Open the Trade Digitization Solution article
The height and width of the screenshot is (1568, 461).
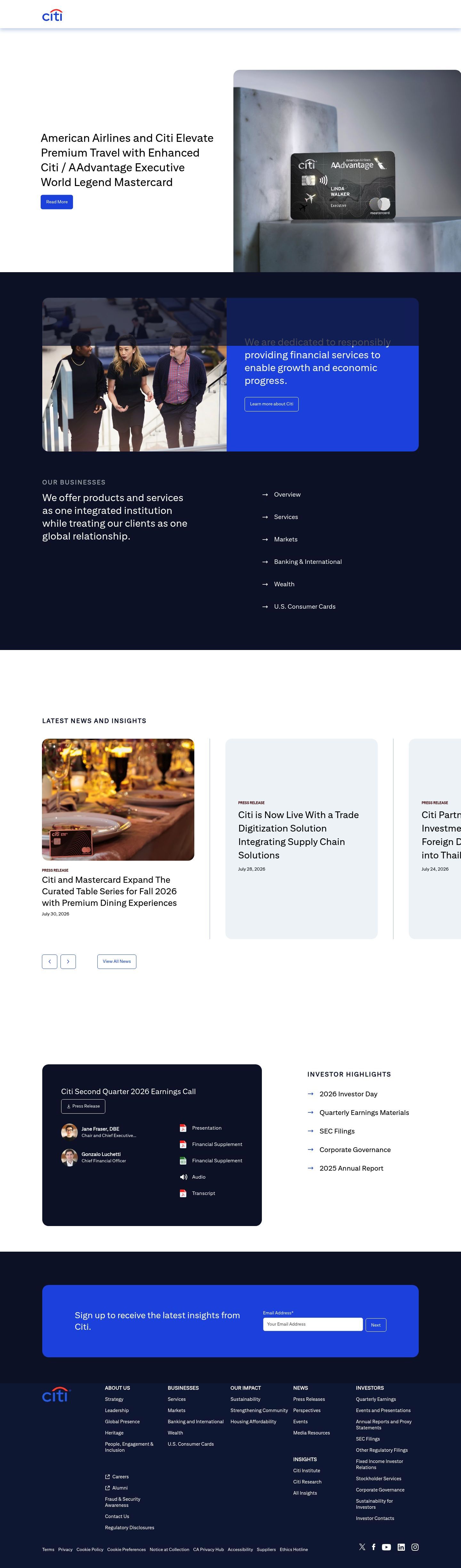tap(298, 834)
